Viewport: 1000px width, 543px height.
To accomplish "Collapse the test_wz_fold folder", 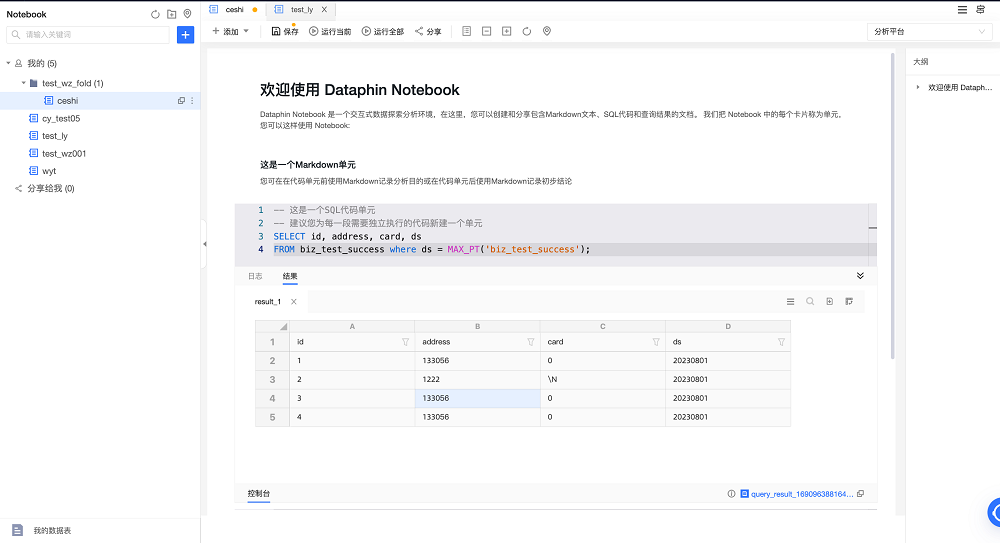I will (x=24, y=83).
